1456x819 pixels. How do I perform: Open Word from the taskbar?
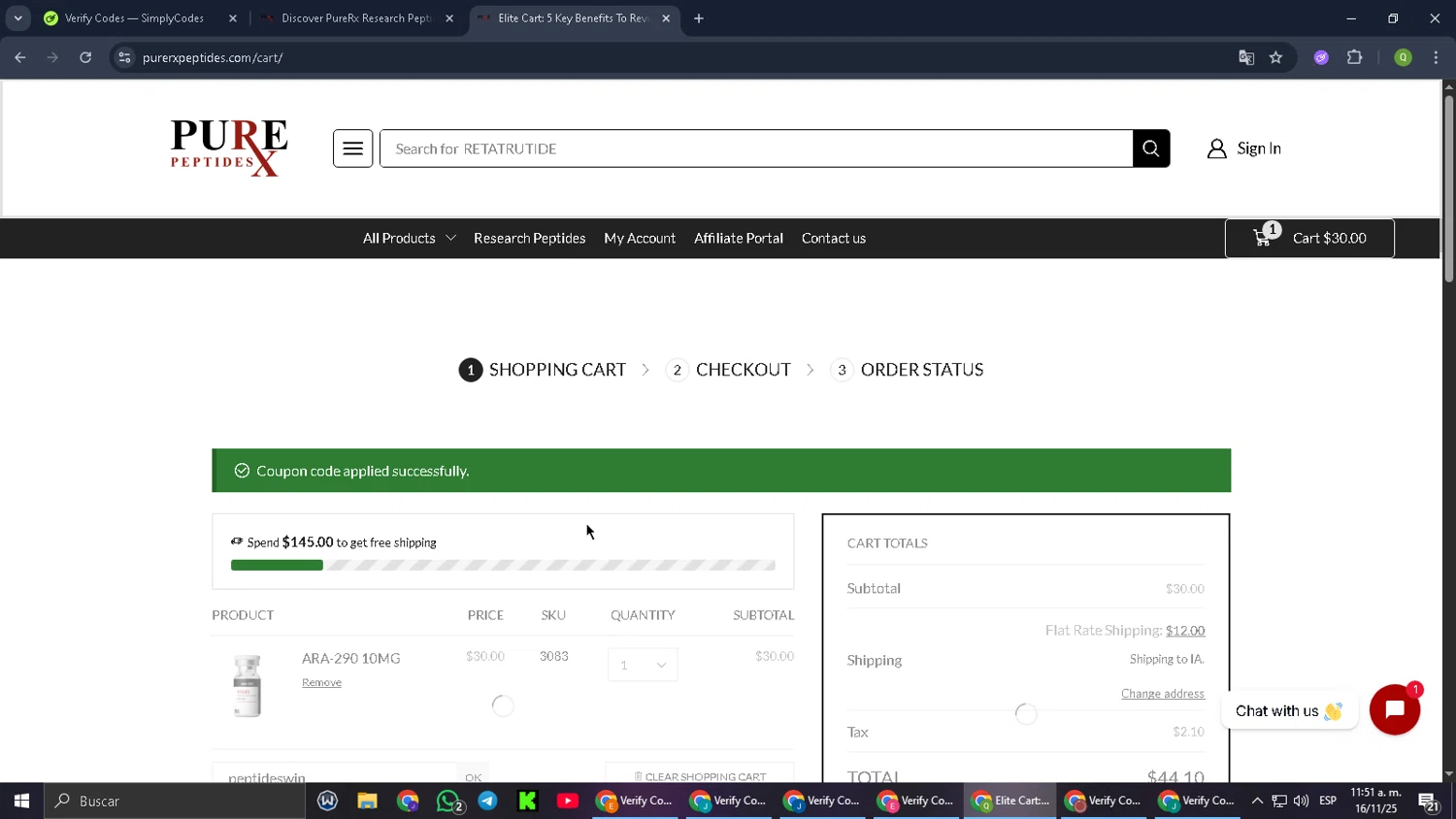(x=327, y=801)
